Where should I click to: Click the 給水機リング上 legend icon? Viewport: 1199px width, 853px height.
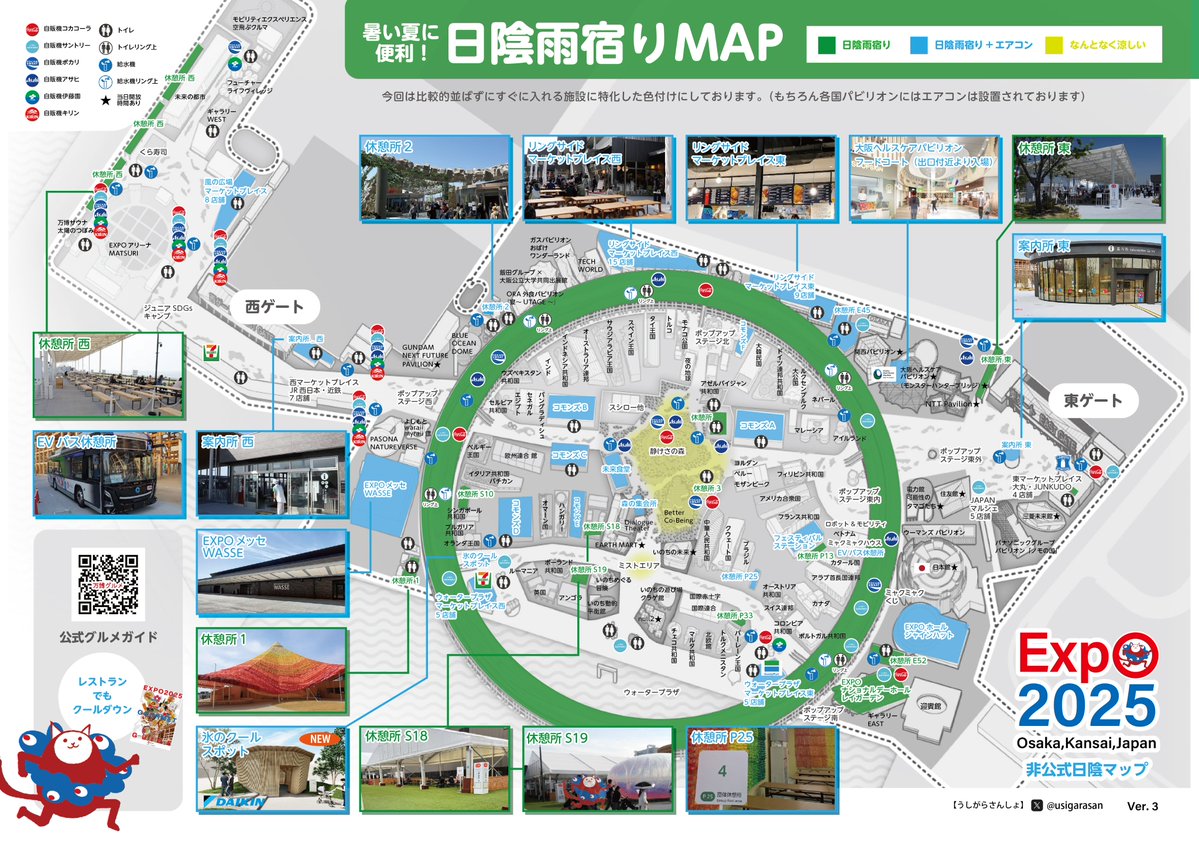[x=106, y=81]
